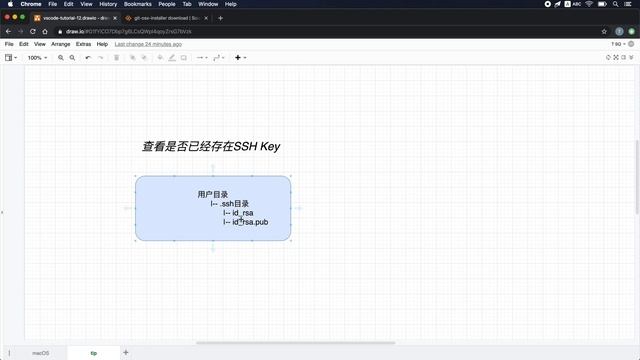Screen dimensions: 640x360
Task: Click the left connection arrow of shape
Action: tap(127, 208)
